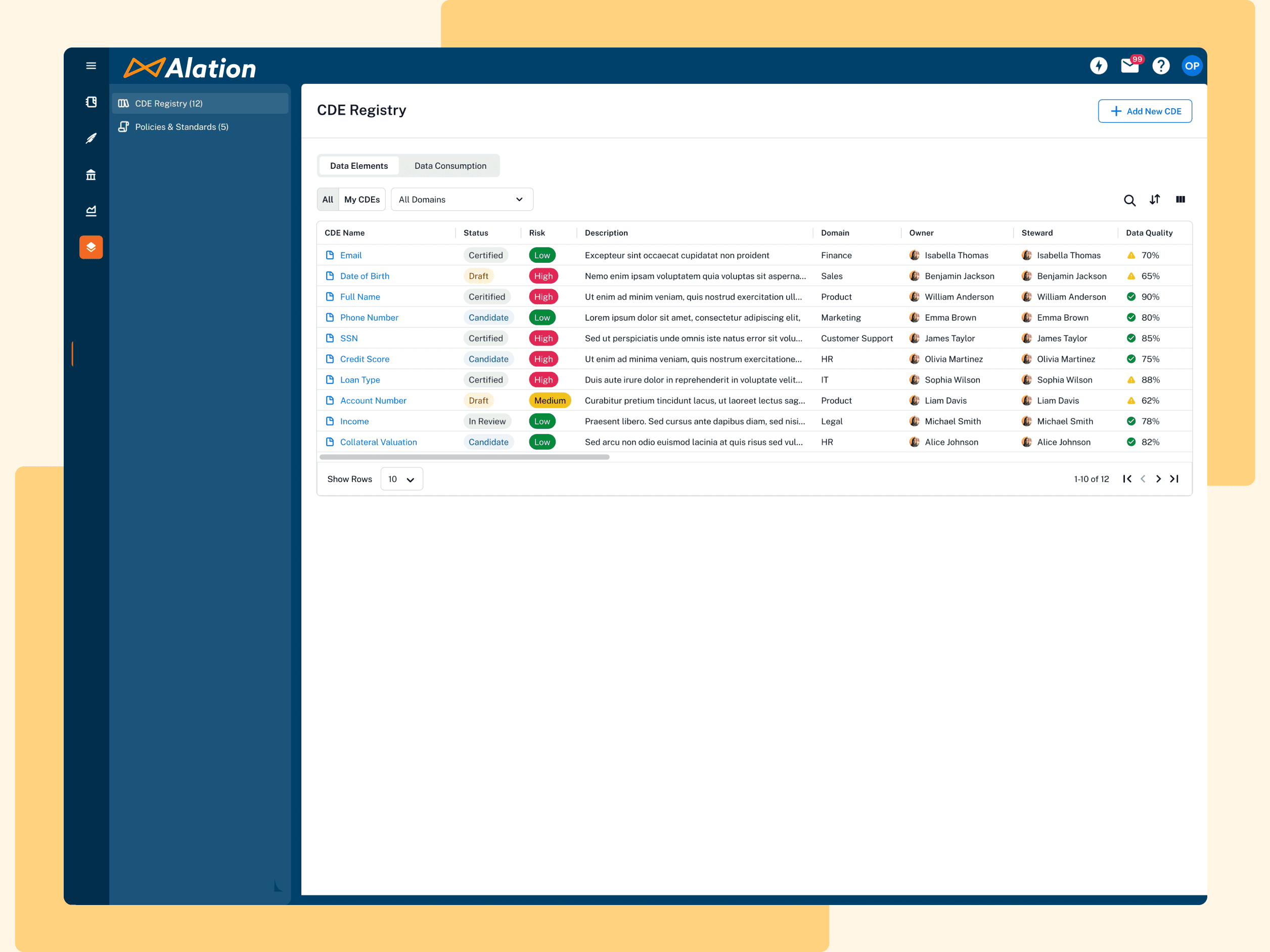The image size is (1270, 952).
Task: Select the My CDEs filter toggle
Action: [361, 199]
